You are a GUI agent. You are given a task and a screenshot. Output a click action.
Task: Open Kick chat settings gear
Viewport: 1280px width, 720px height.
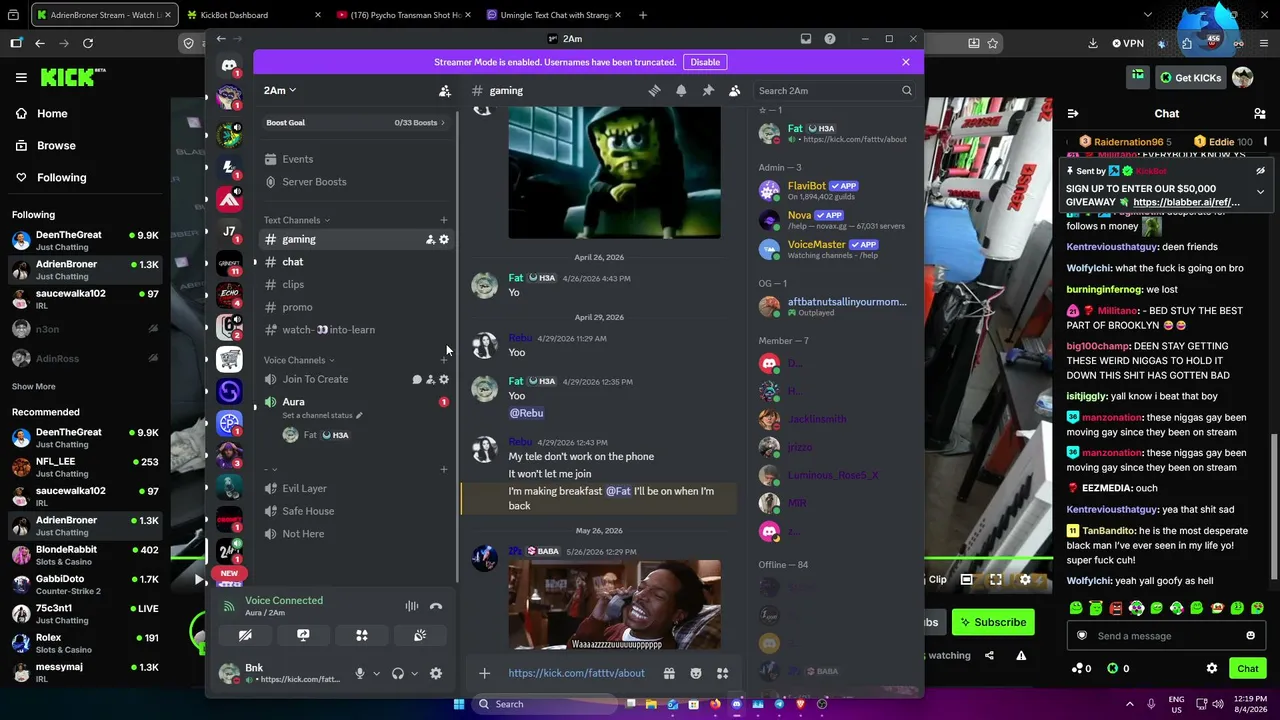(1212, 669)
